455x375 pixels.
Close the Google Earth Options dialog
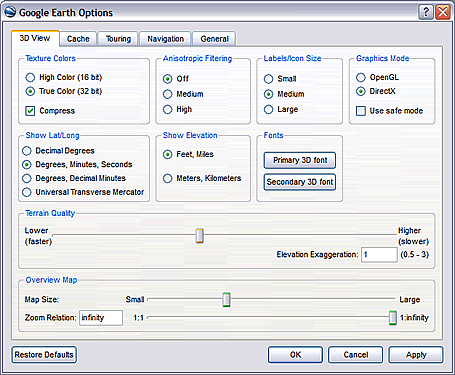click(x=443, y=12)
